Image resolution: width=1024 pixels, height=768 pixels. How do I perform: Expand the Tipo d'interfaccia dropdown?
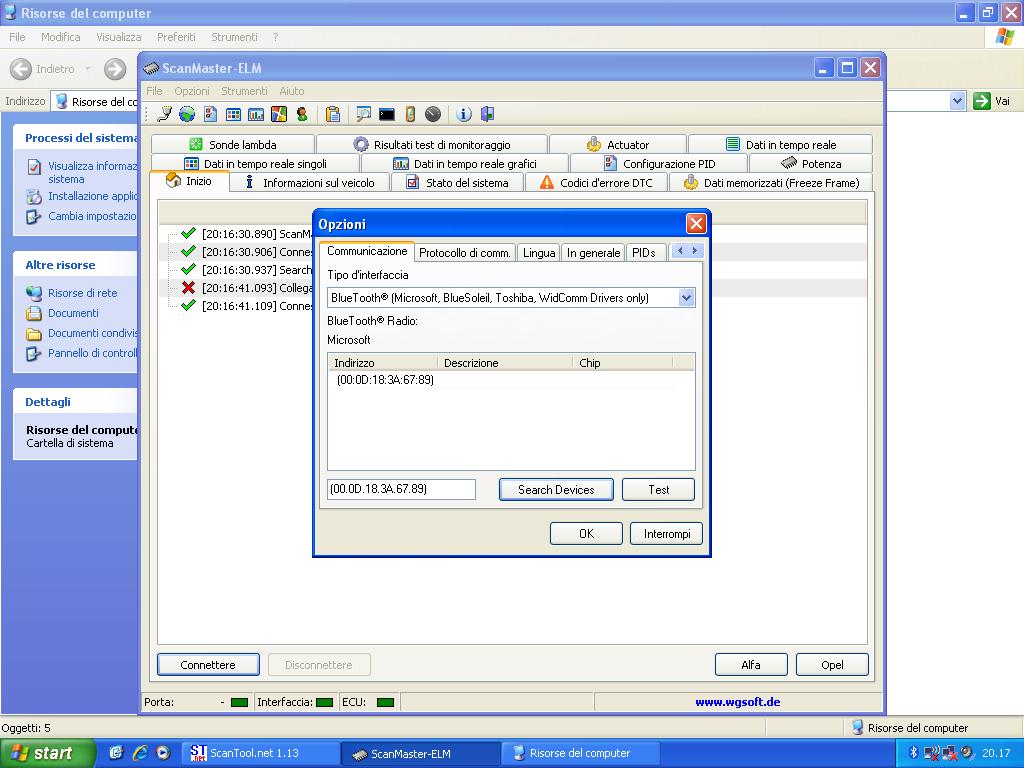click(x=686, y=297)
